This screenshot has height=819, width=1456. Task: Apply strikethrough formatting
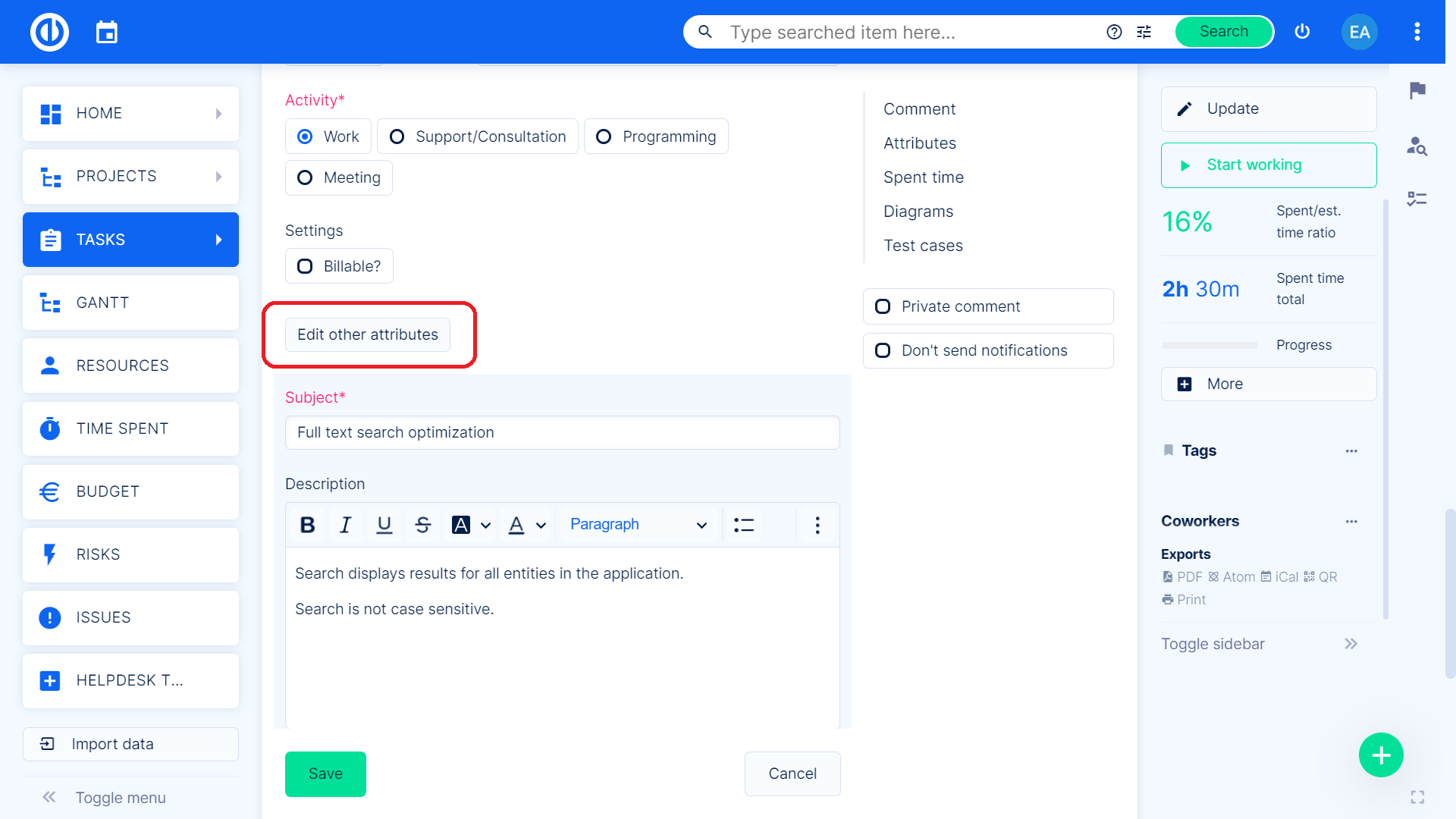click(423, 525)
